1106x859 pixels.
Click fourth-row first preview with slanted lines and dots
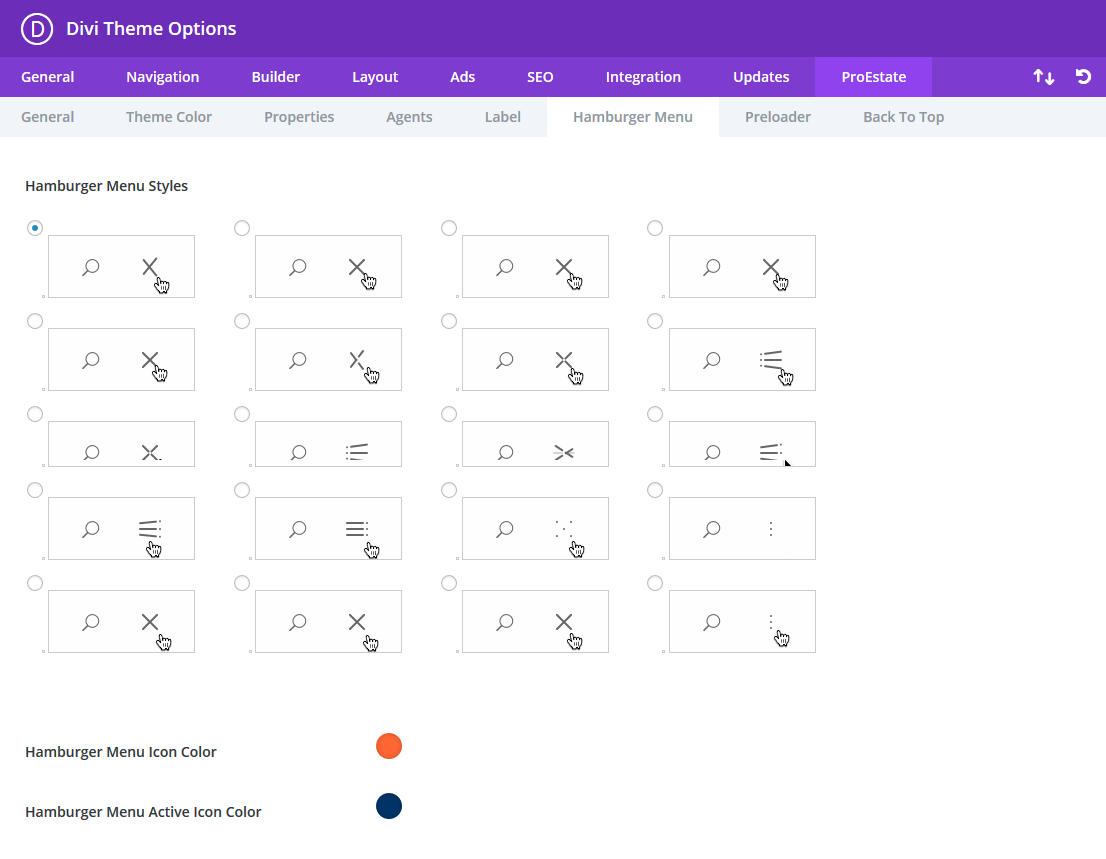tap(121, 529)
